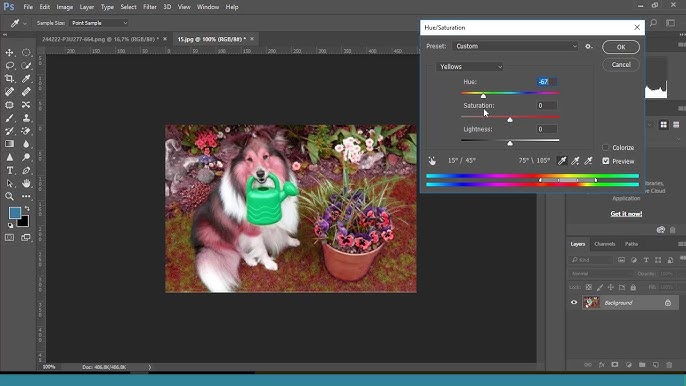Pick the Add to Sample eyedropper
This screenshot has height=386, width=686.
click(575, 161)
